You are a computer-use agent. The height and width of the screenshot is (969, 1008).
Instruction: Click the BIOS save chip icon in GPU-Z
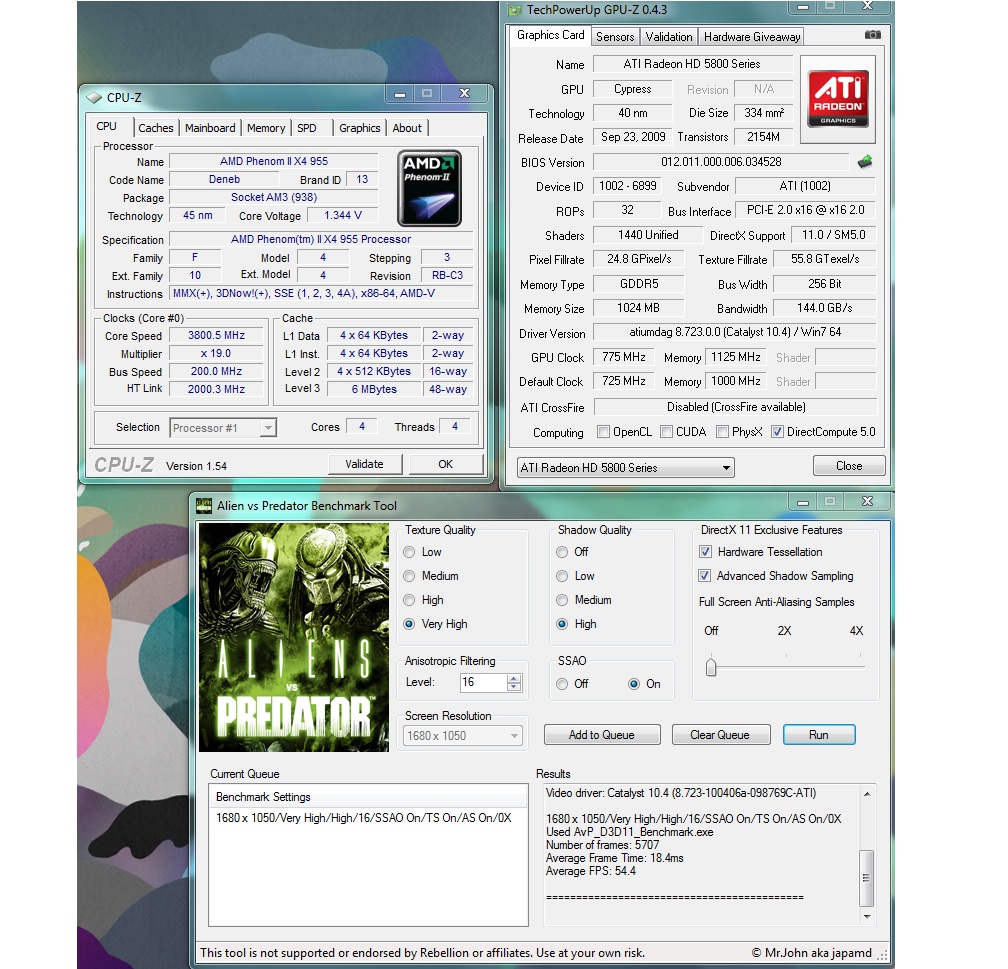(x=865, y=162)
